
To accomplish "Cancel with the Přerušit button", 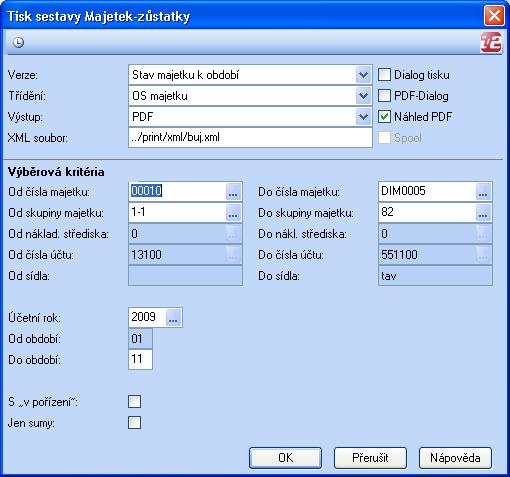I will pos(370,458).
